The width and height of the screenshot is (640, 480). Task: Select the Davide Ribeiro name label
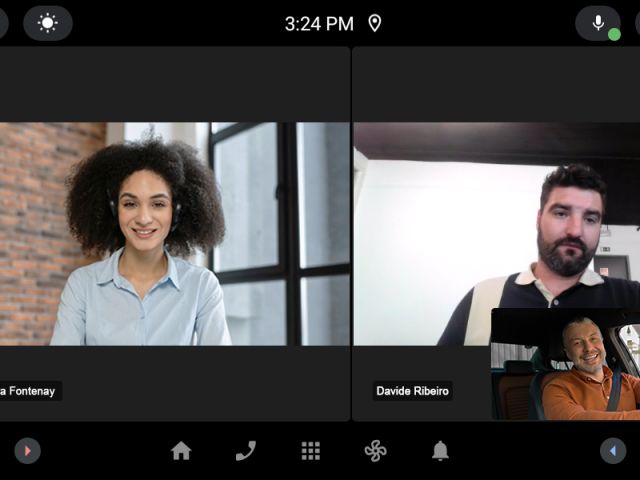coord(412,391)
